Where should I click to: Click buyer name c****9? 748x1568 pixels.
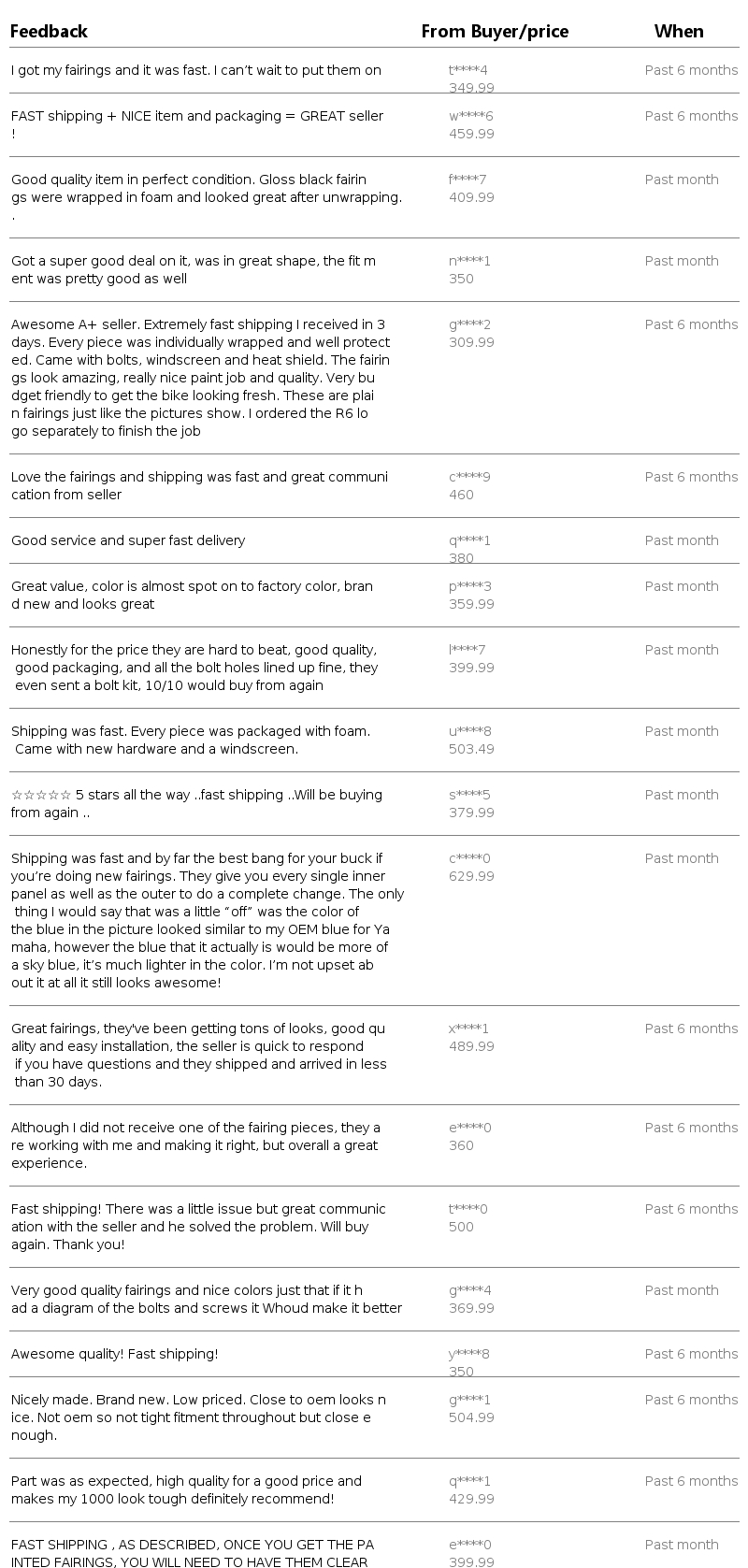point(469,477)
